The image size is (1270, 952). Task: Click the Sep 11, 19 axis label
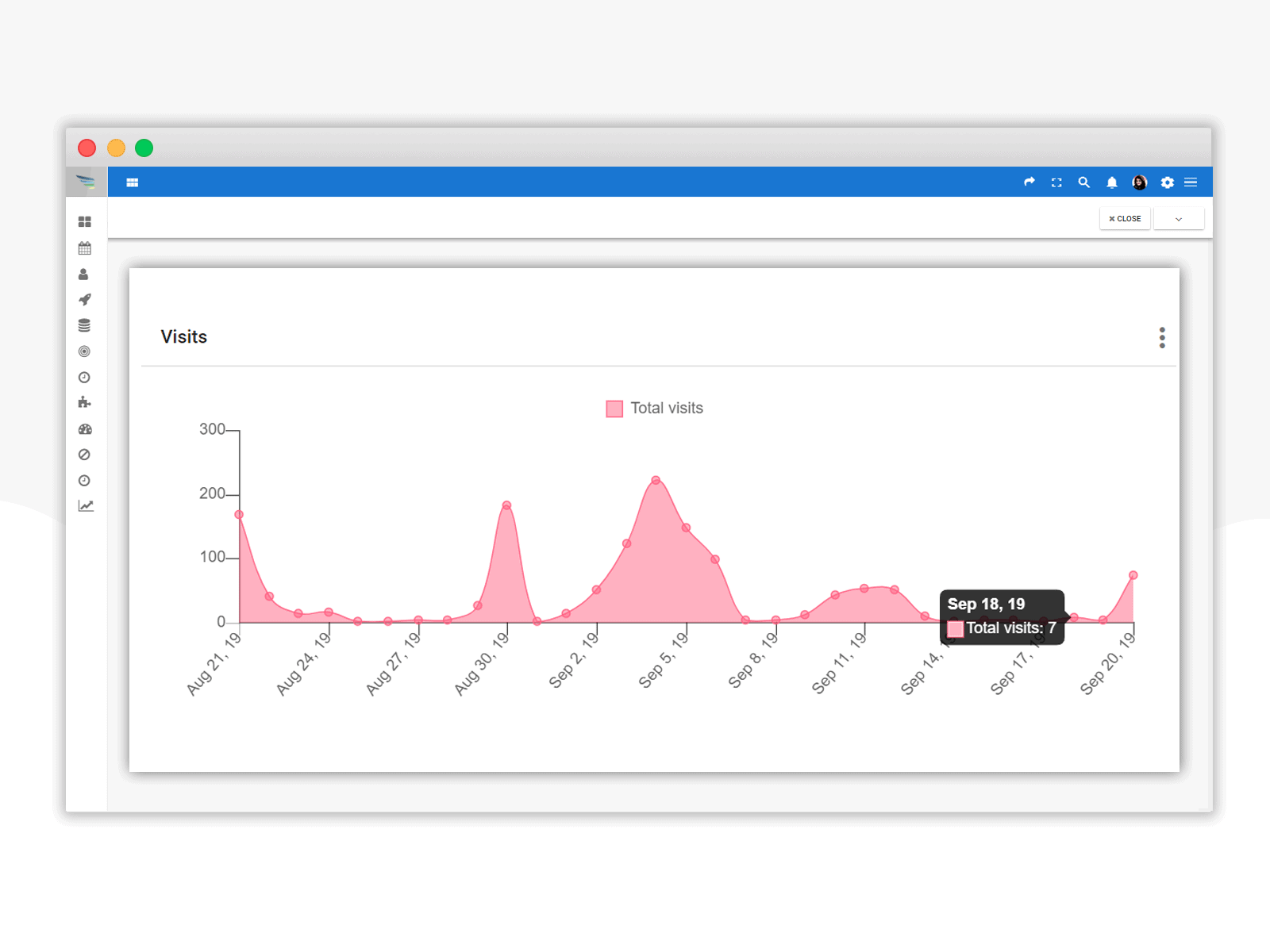click(x=840, y=663)
